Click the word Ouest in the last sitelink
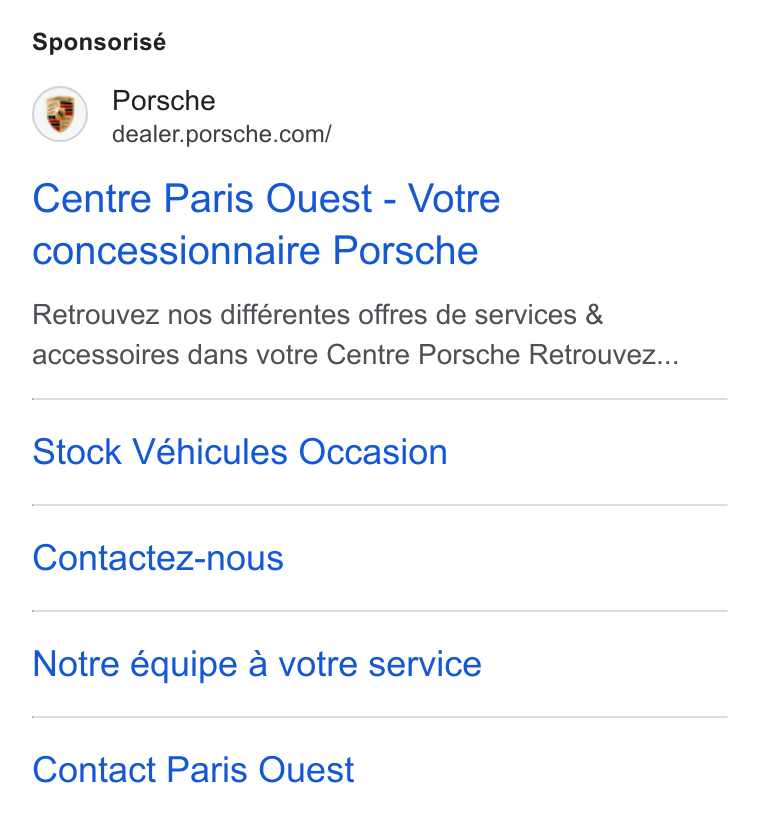This screenshot has height=822, width=760. click(x=307, y=770)
